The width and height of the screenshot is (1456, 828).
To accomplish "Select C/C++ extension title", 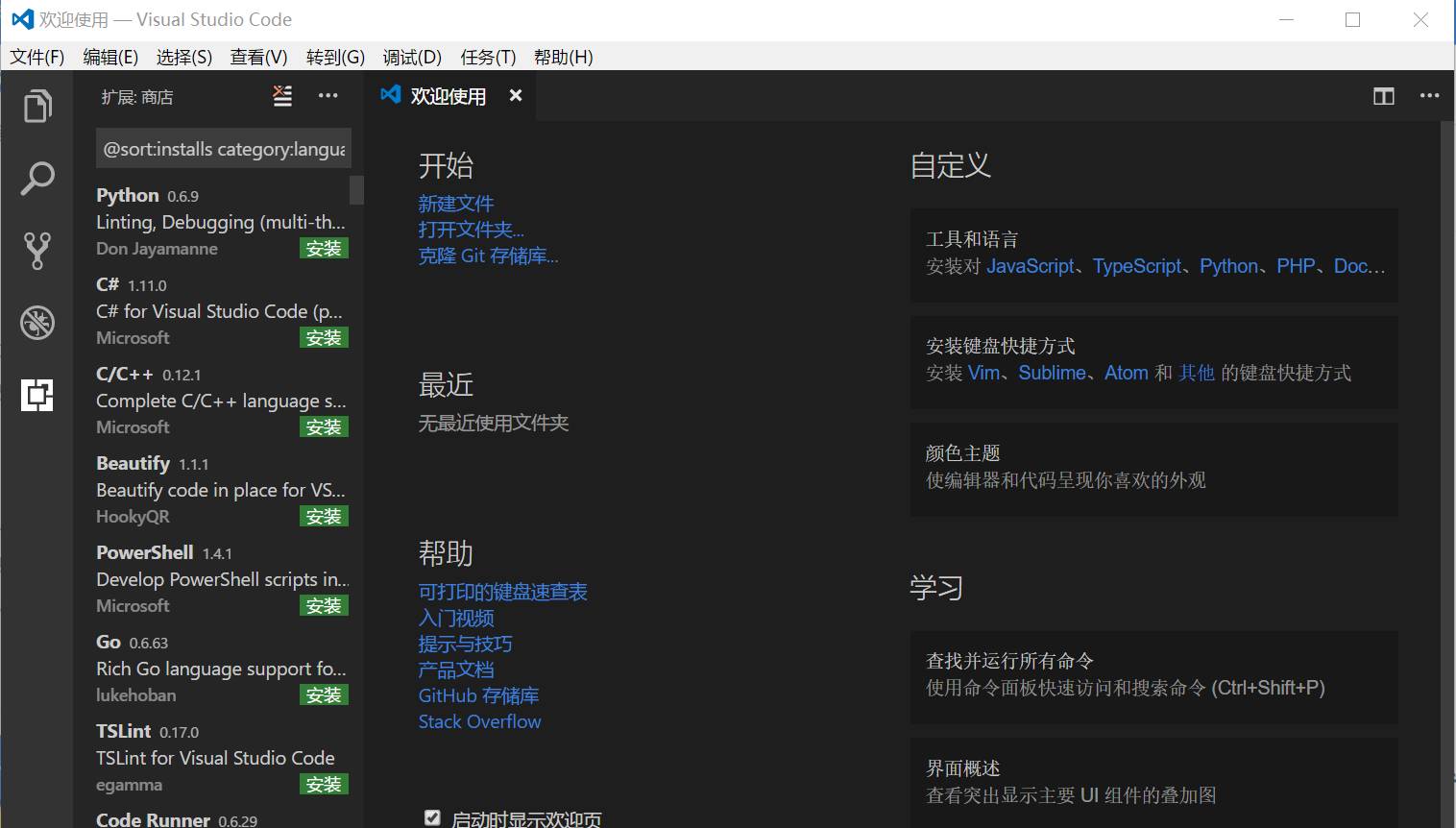I will [125, 374].
